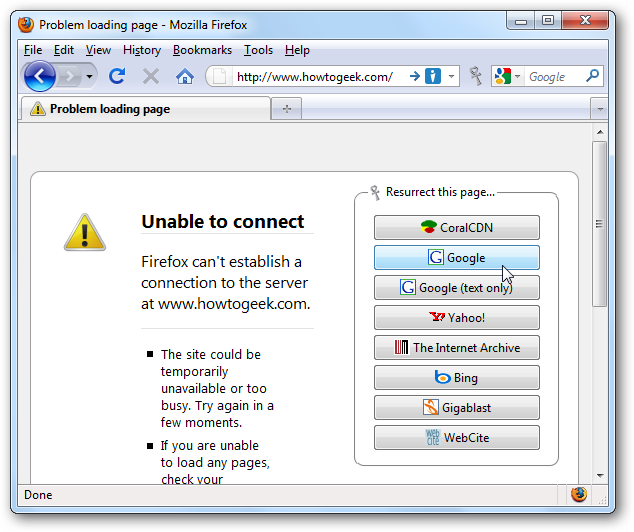634x532 pixels.
Task: Open the Edit menu
Action: coord(63,50)
